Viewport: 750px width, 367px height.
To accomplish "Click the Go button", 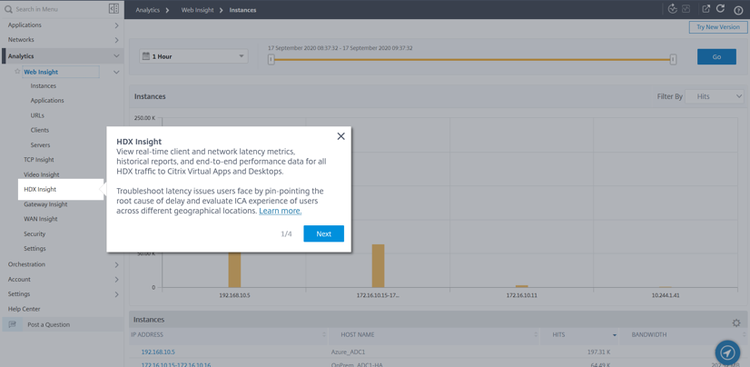I will tap(717, 56).
